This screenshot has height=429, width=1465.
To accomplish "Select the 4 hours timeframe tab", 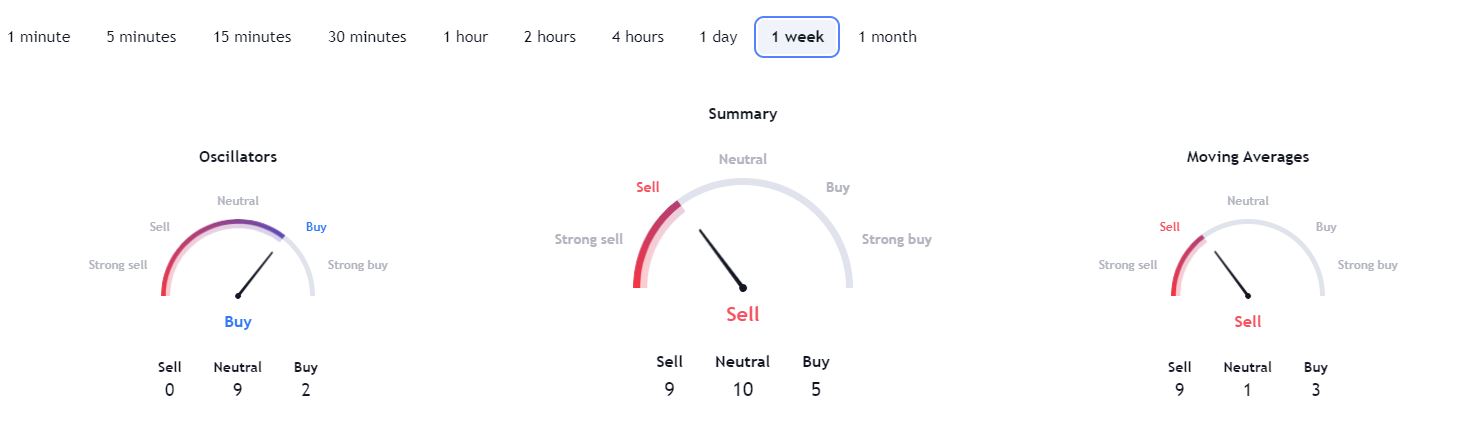I will [638, 37].
